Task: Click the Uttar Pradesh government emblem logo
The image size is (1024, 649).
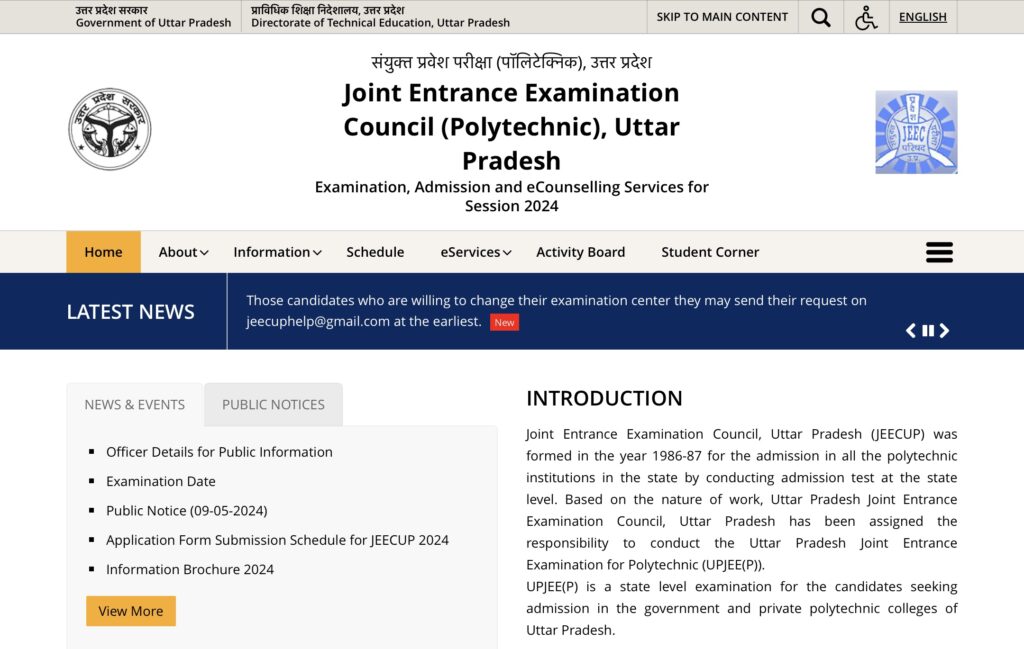Action: tap(110, 129)
